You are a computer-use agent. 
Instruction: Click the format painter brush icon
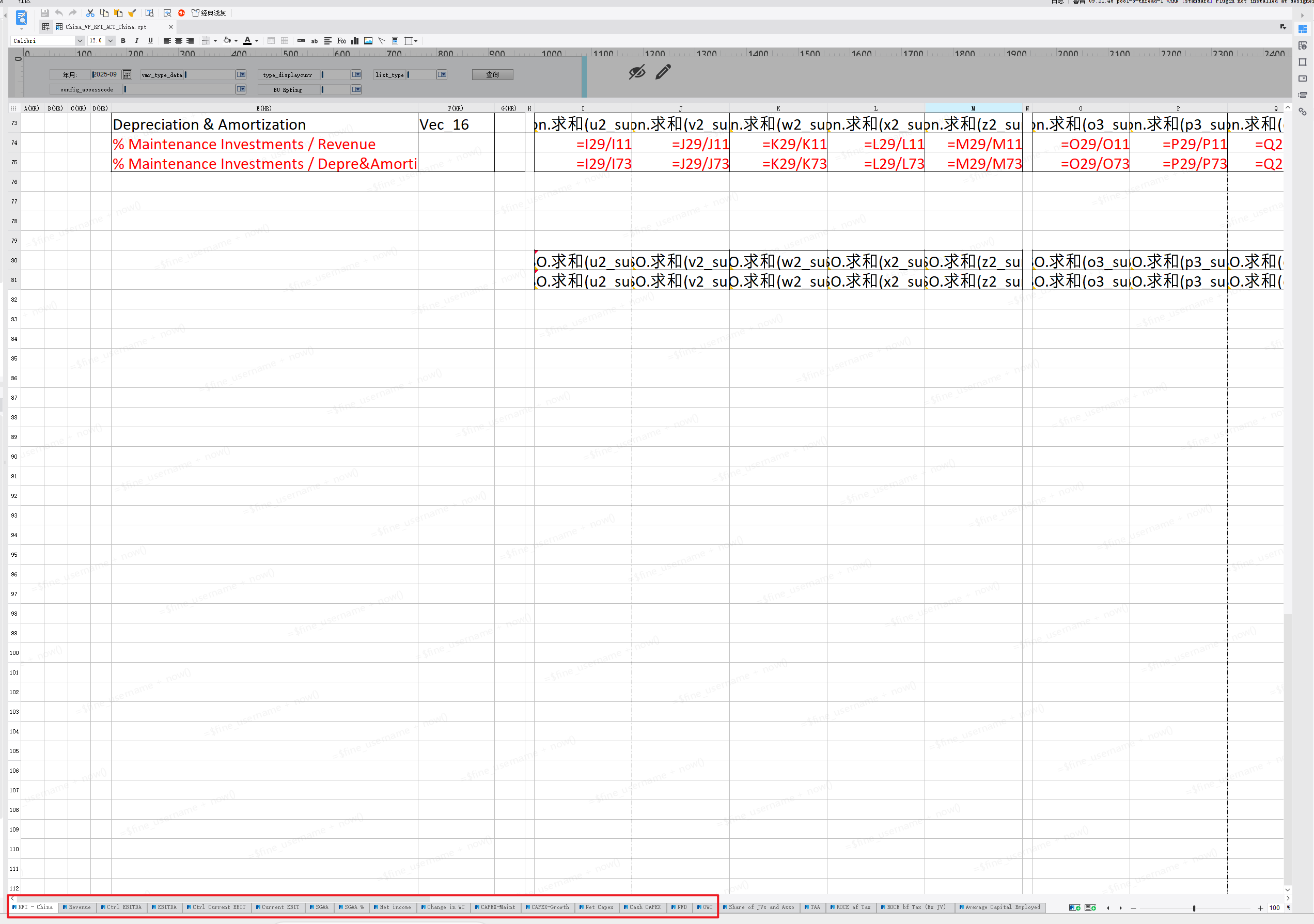pyautogui.click(x=132, y=12)
